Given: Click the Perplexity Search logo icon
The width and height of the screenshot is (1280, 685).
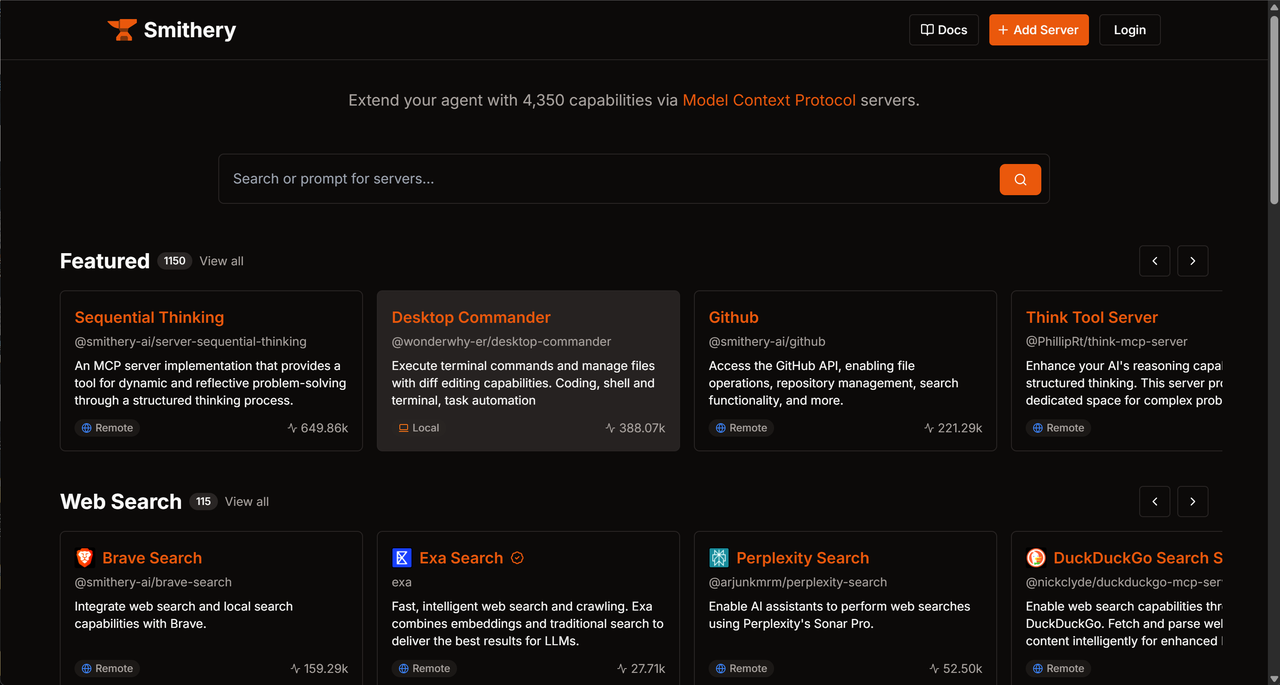Looking at the screenshot, I should click(719, 558).
